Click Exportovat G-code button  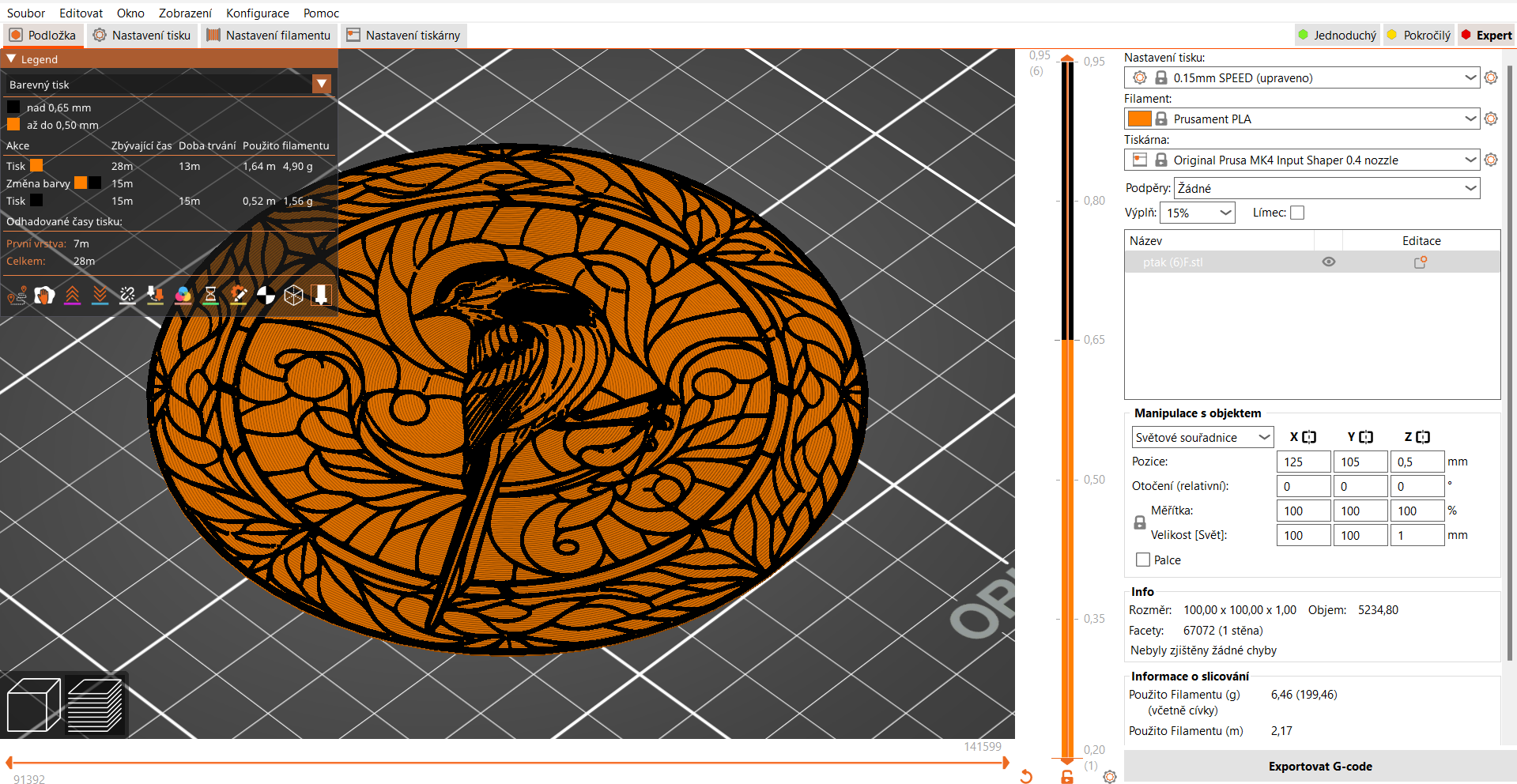click(x=1319, y=766)
